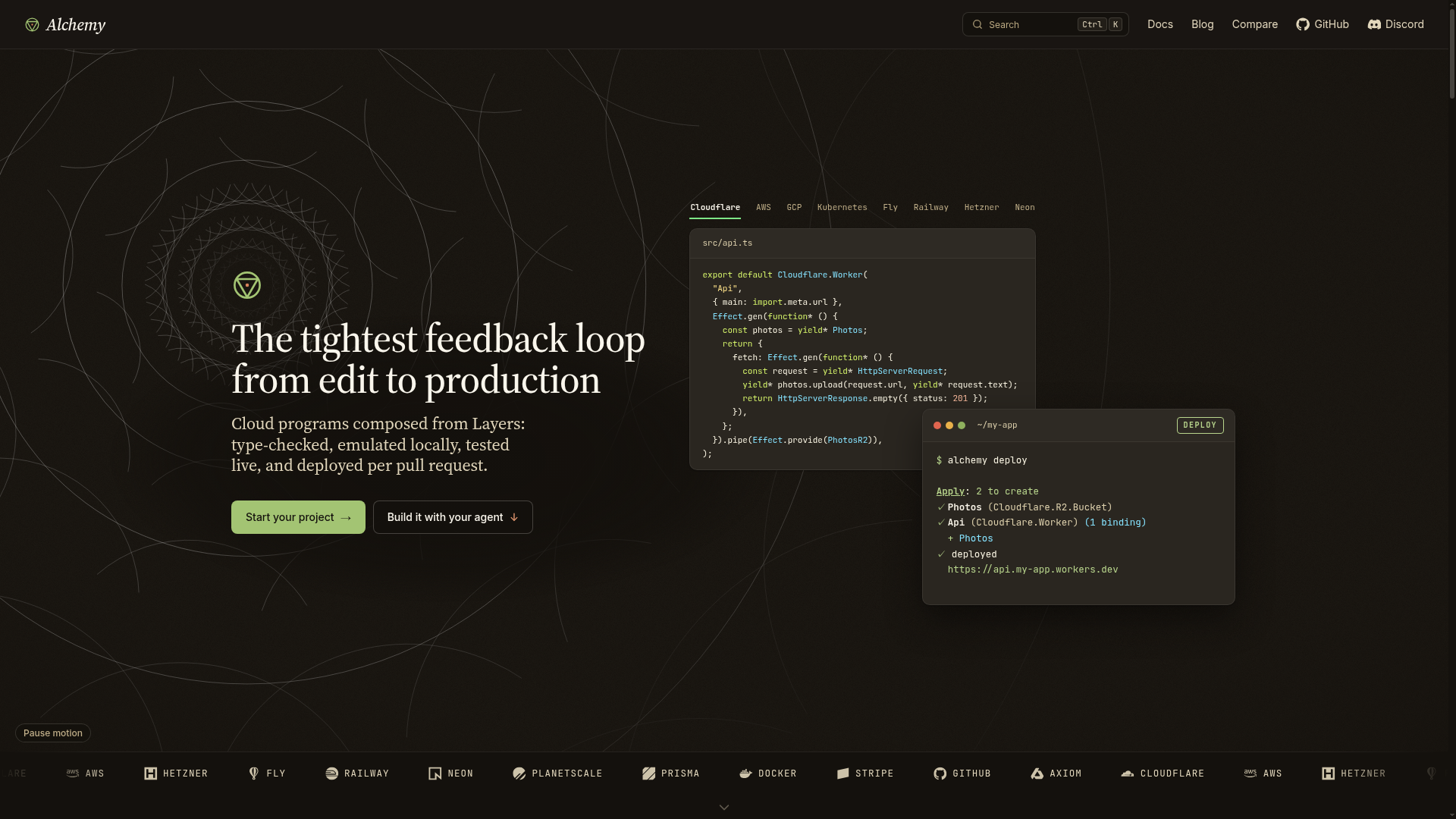Click Build it with your agent button

pyautogui.click(x=453, y=517)
